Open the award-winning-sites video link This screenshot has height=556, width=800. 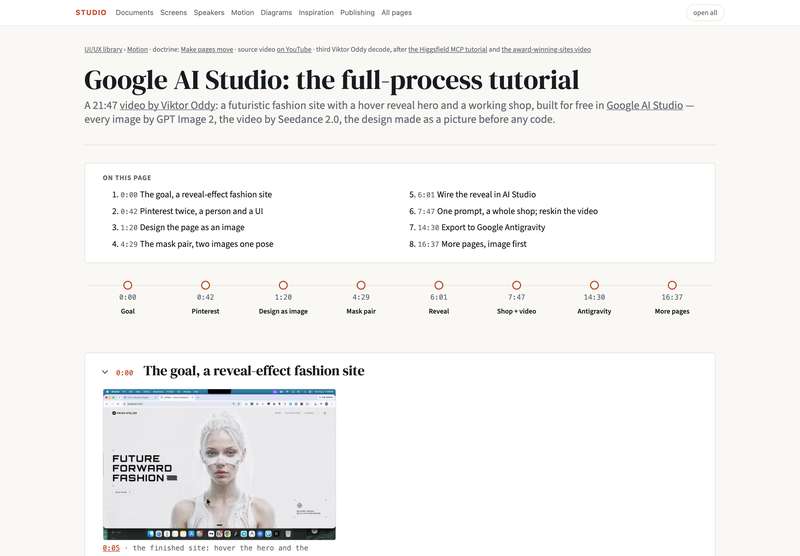546,49
